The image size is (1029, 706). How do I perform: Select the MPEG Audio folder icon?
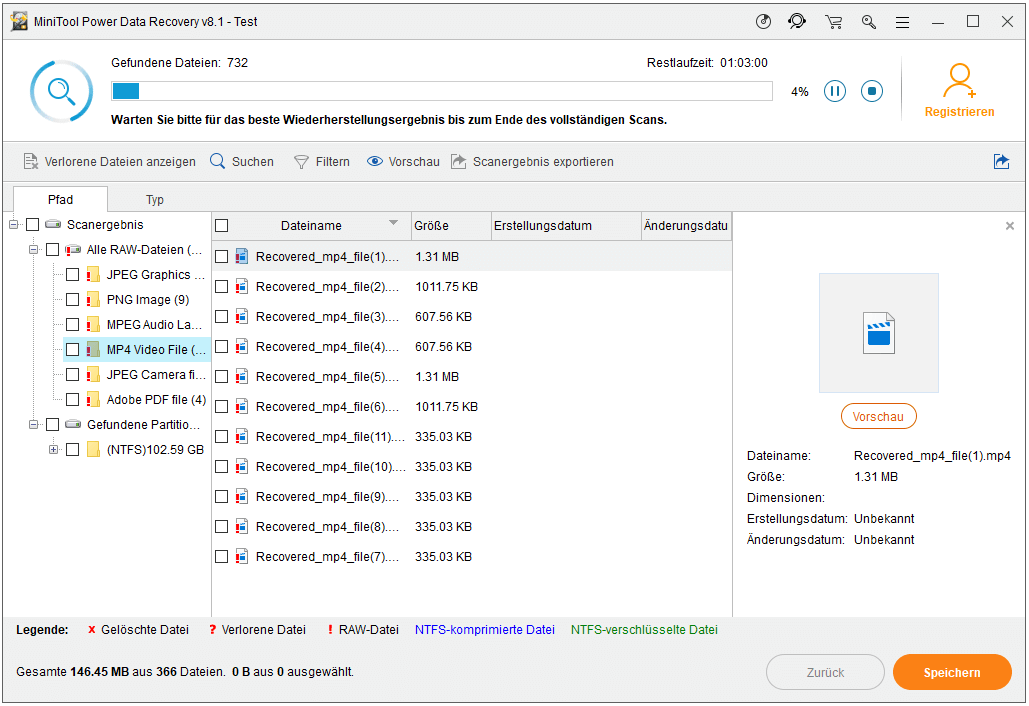(93, 324)
